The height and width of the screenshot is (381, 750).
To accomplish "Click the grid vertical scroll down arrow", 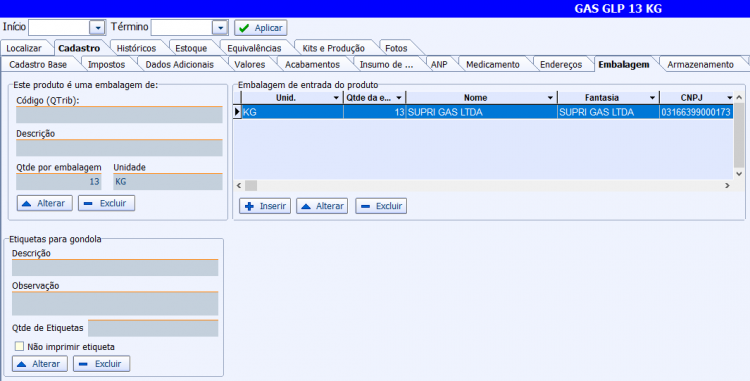I will [x=739, y=174].
